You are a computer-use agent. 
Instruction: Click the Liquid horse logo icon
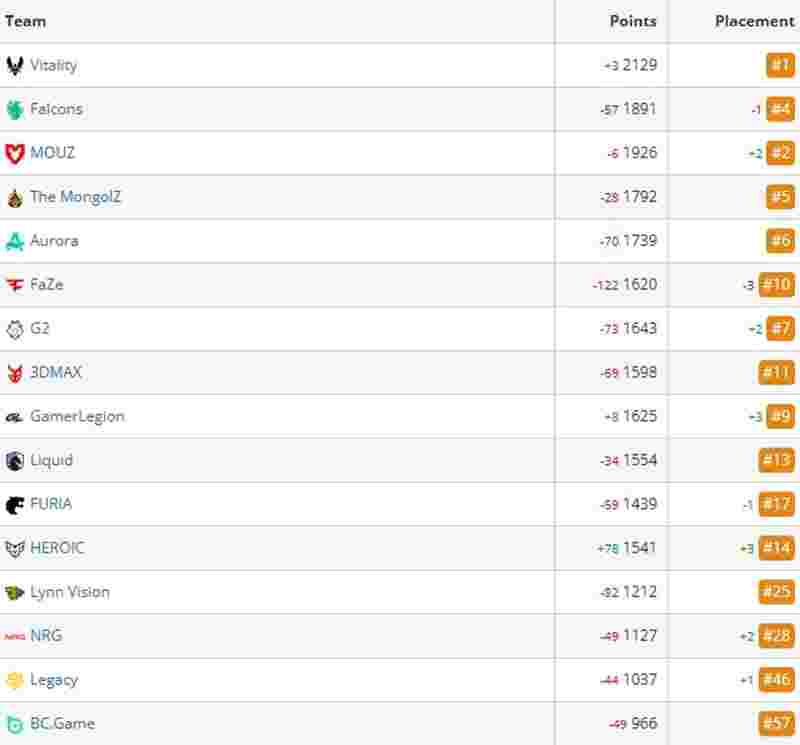point(15,461)
